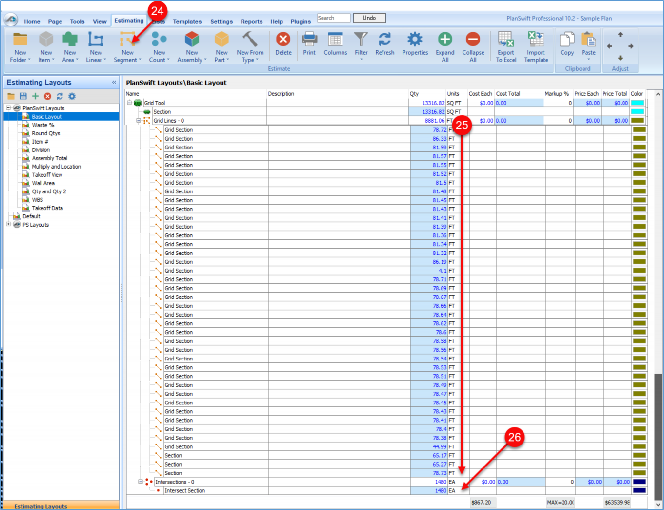The width and height of the screenshot is (664, 510).
Task: Click the New Item ribbon icon
Action: point(46,39)
